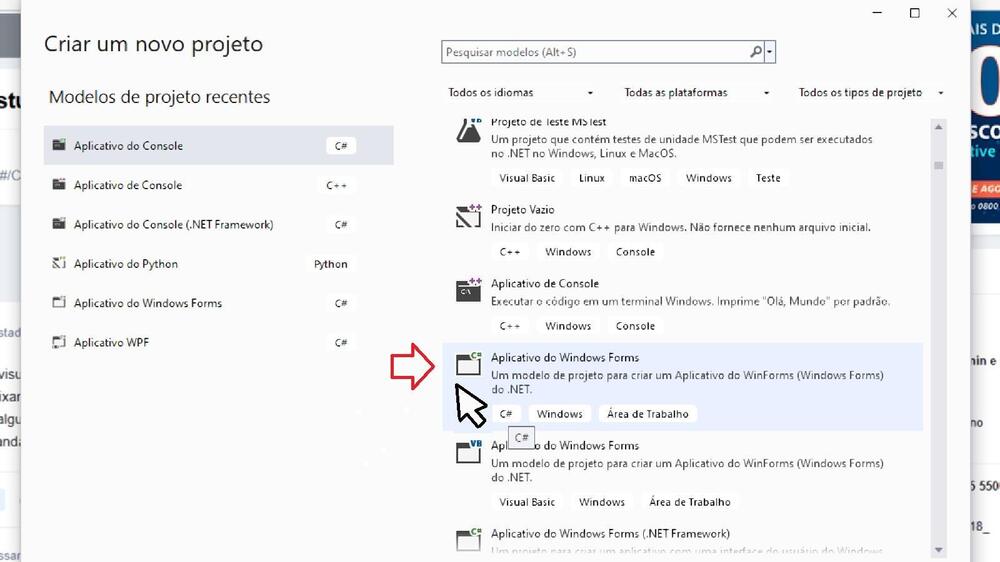Select the Projeto Vazio template title
The width and height of the screenshot is (1000, 562).
coord(522,209)
